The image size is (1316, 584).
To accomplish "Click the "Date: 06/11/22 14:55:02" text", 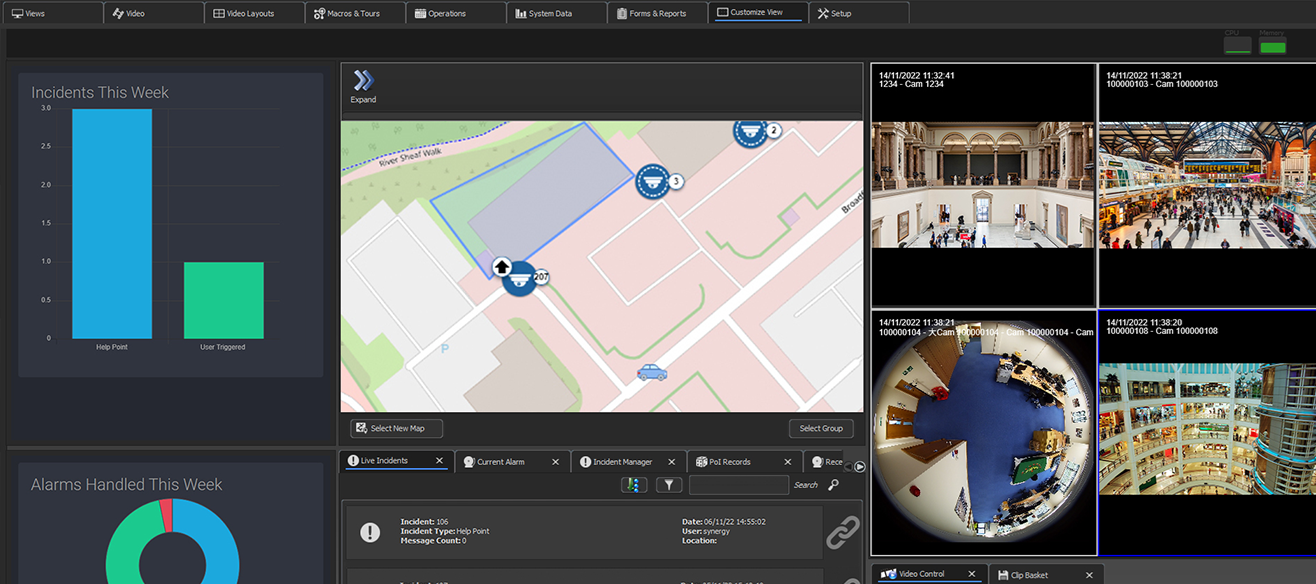I will (x=724, y=522).
